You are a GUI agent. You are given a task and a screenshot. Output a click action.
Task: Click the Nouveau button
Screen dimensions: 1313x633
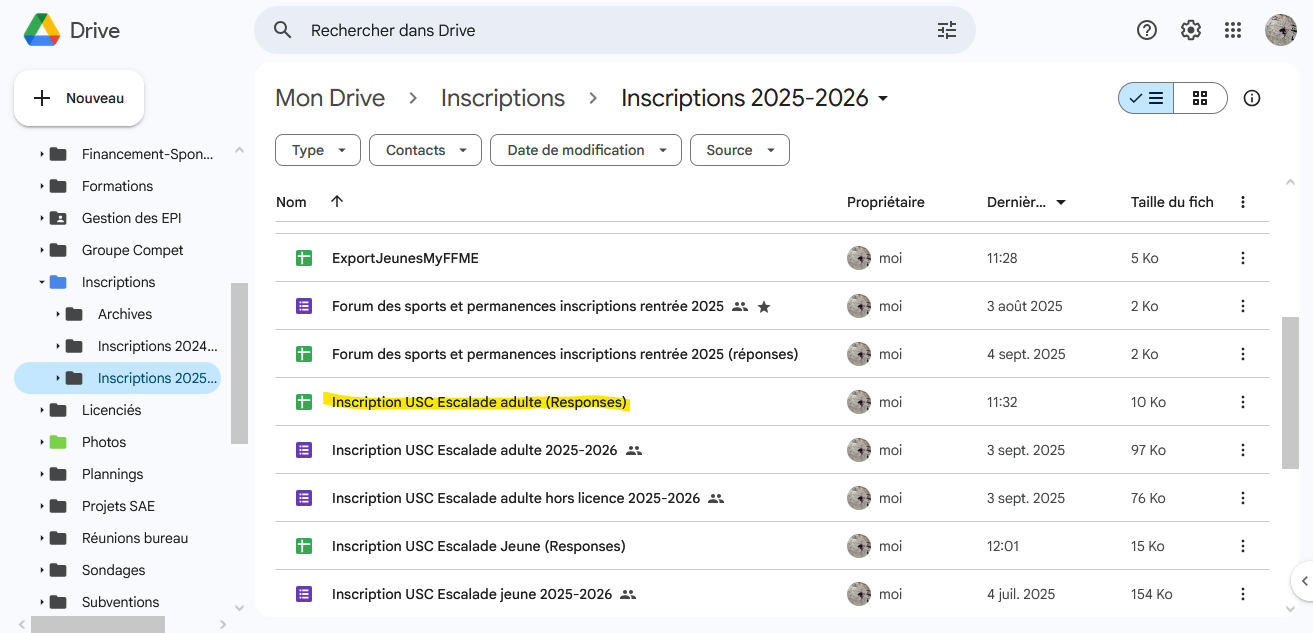click(x=79, y=98)
